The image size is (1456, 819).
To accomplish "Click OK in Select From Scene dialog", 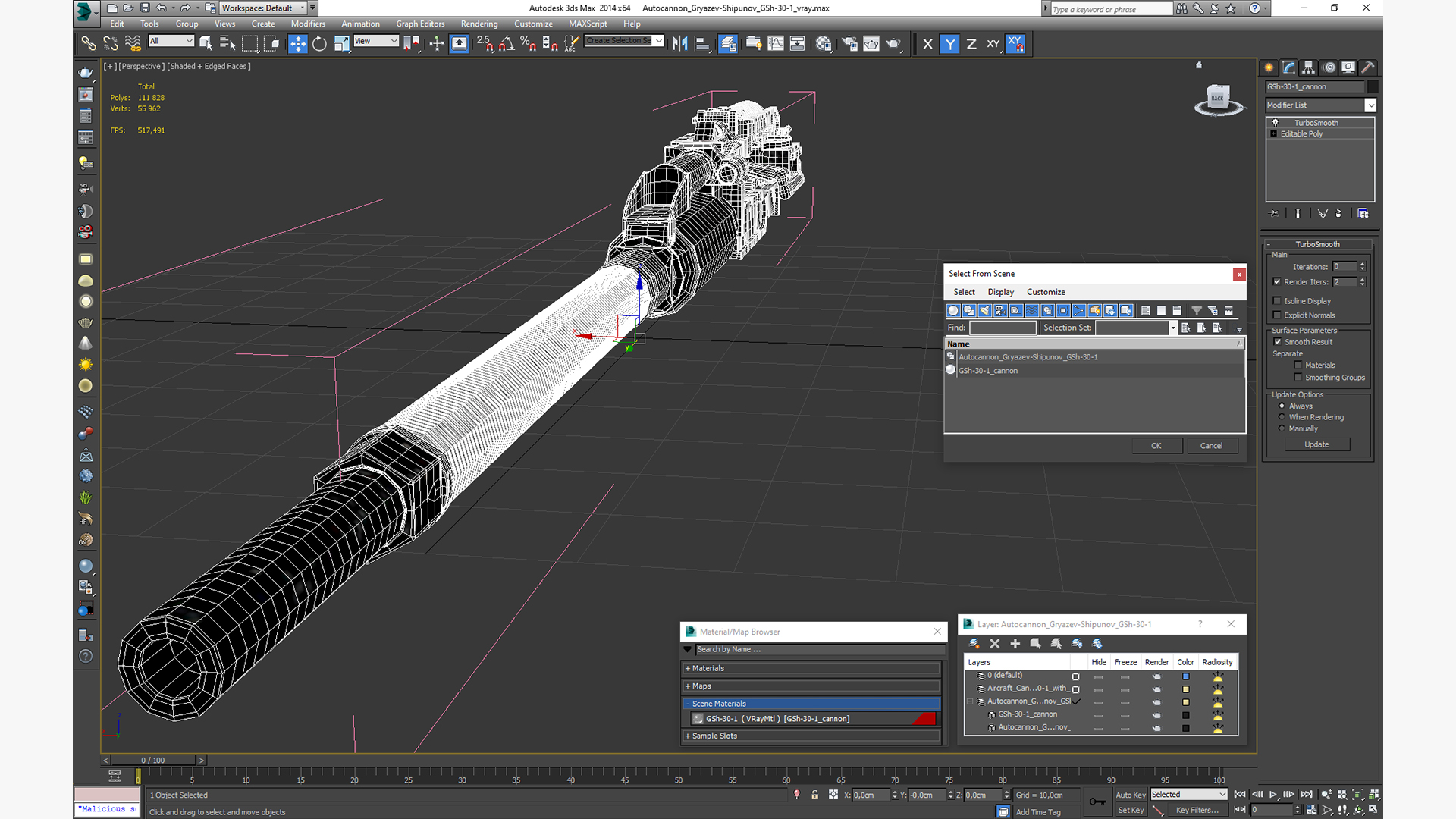I will 1156,446.
